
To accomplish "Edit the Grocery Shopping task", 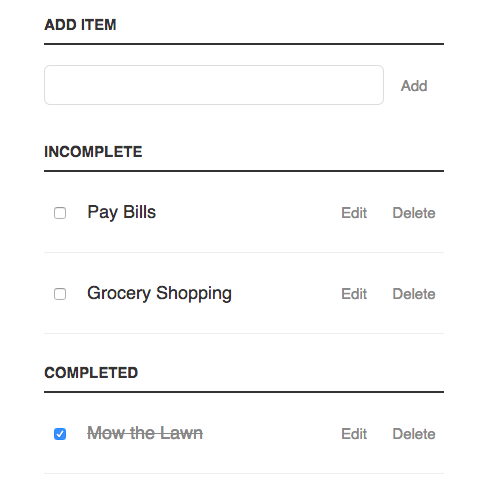I will [354, 294].
